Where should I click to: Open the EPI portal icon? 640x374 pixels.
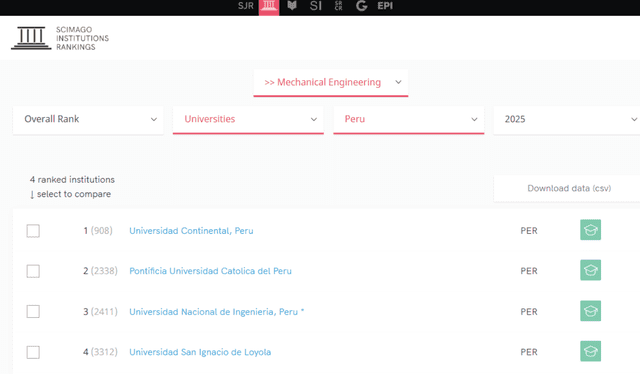[x=385, y=6]
